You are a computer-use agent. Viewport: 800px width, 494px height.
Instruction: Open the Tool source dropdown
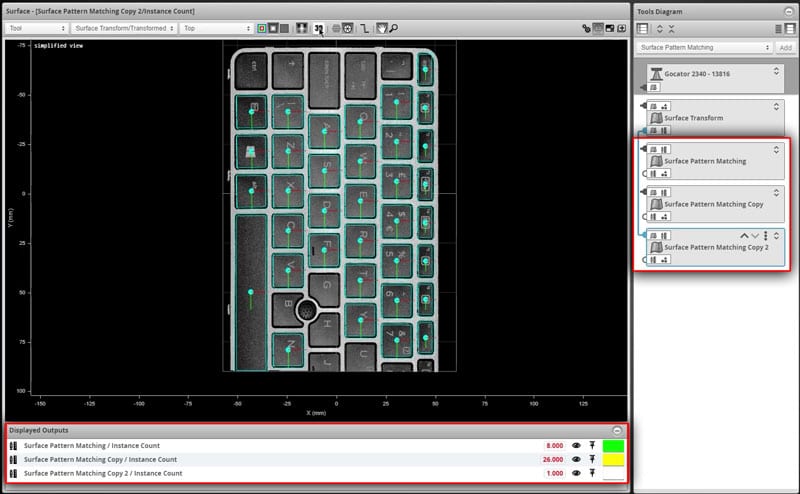click(36, 28)
